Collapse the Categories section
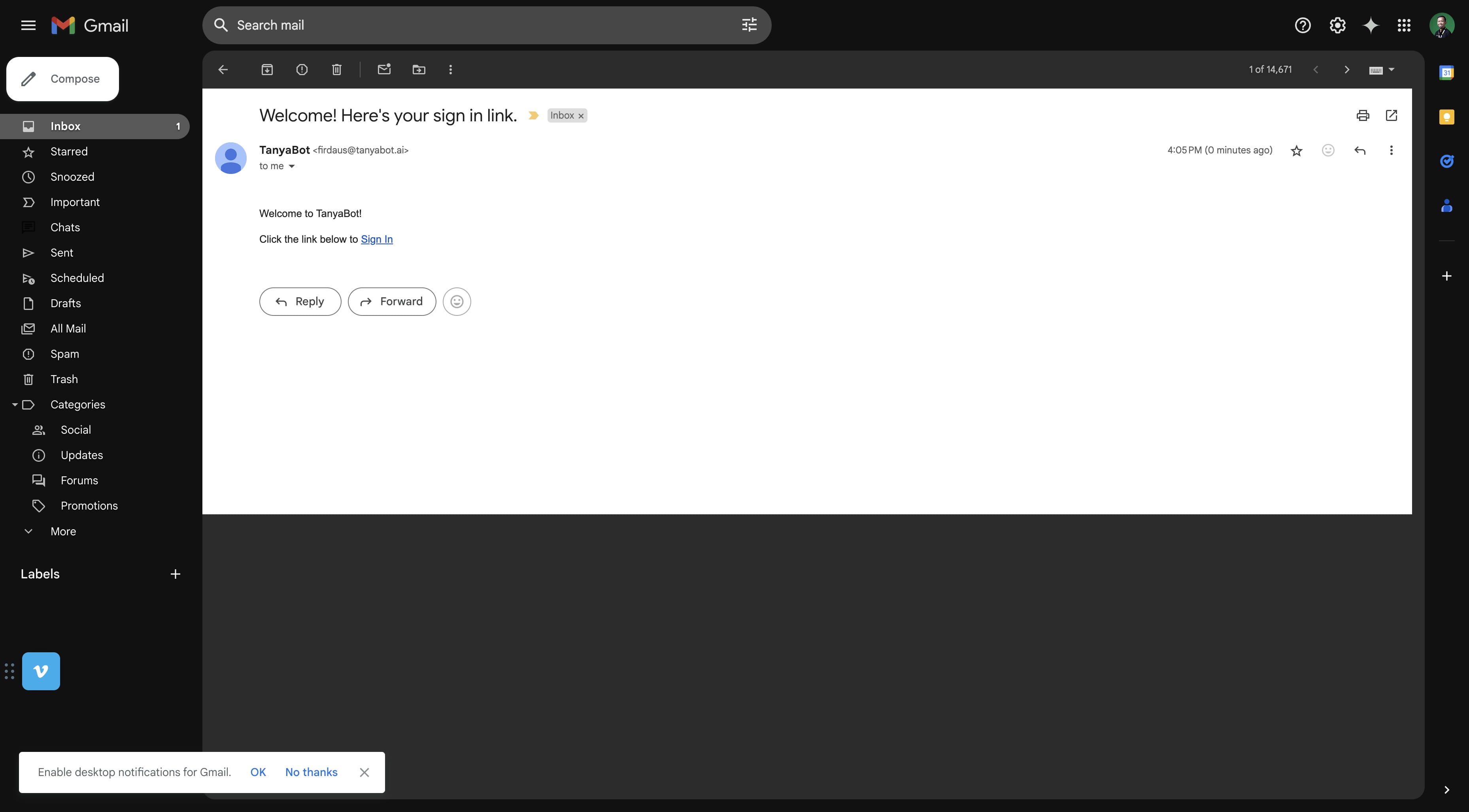1469x812 pixels. 15,404
